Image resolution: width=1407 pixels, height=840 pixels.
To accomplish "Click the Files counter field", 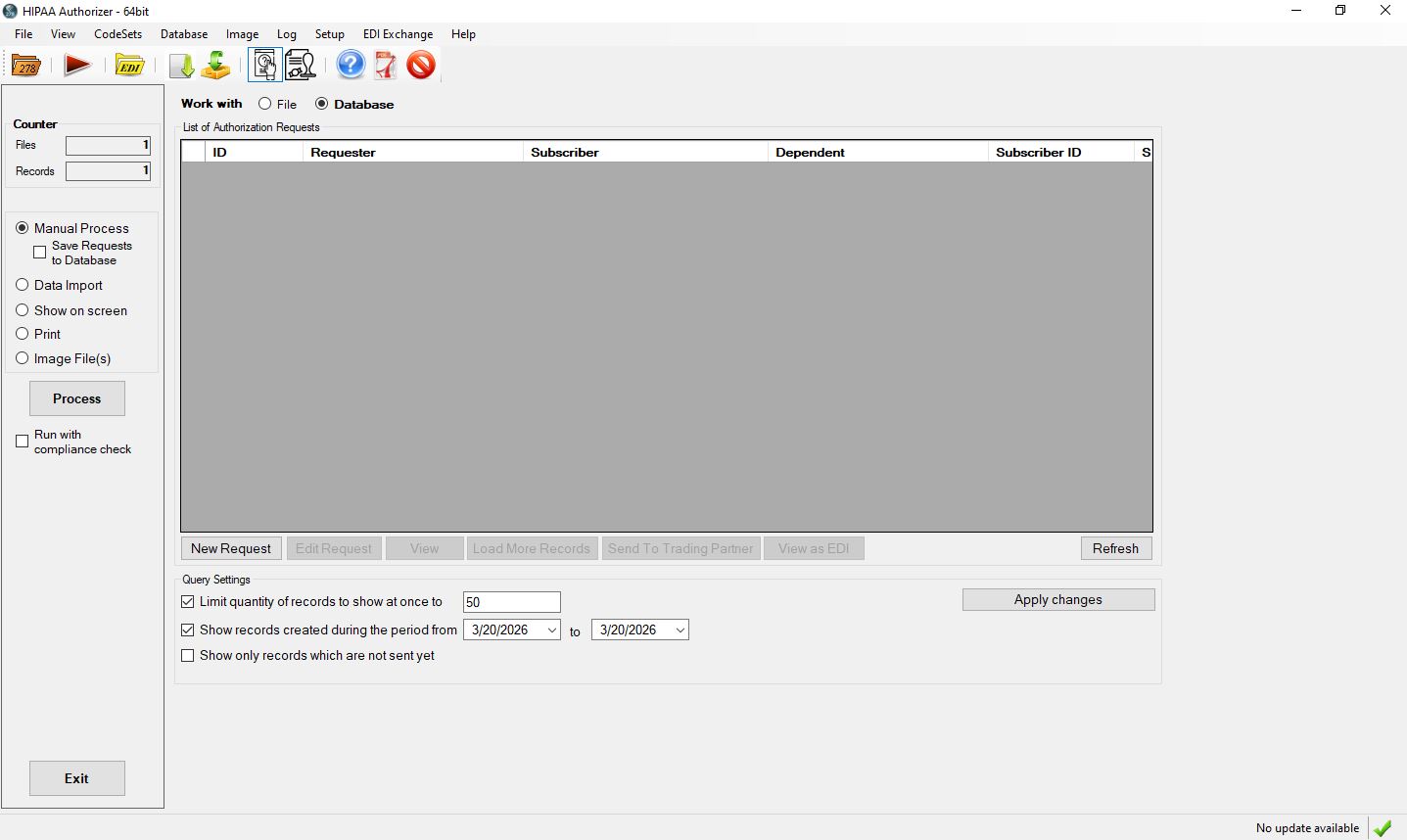I will (x=108, y=145).
